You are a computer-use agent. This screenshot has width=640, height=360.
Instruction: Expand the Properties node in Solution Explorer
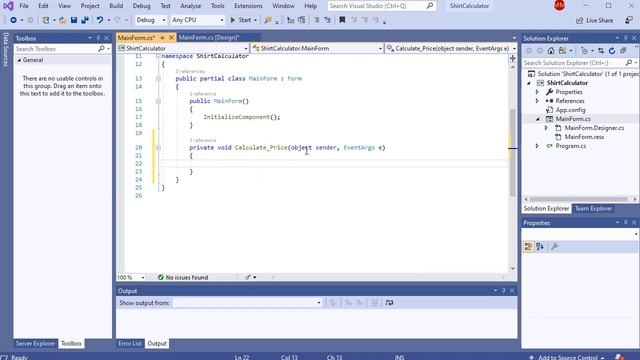click(x=538, y=92)
